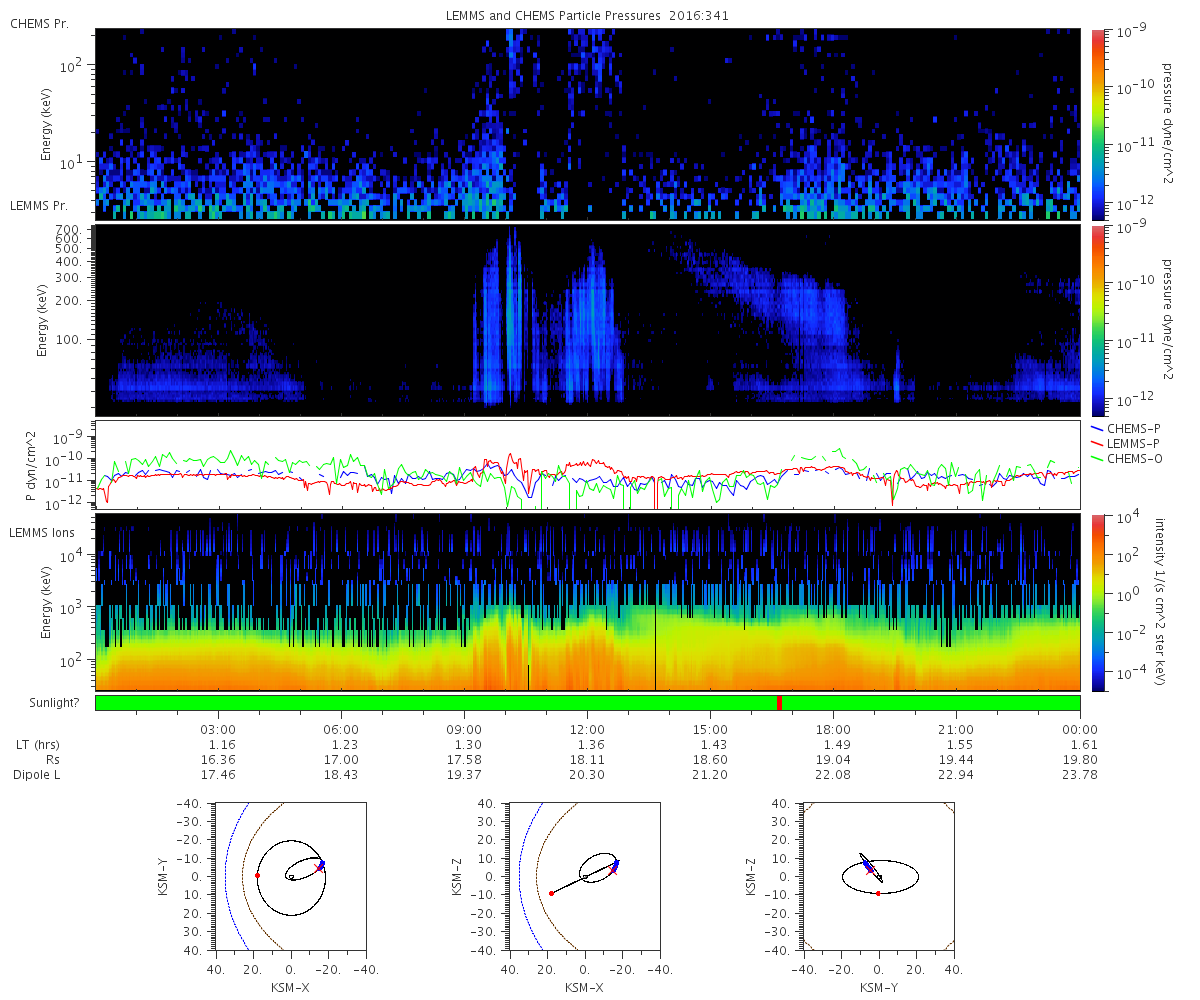Click the 18:00 time axis label
The width and height of the screenshot is (1200, 1000).
[833, 729]
